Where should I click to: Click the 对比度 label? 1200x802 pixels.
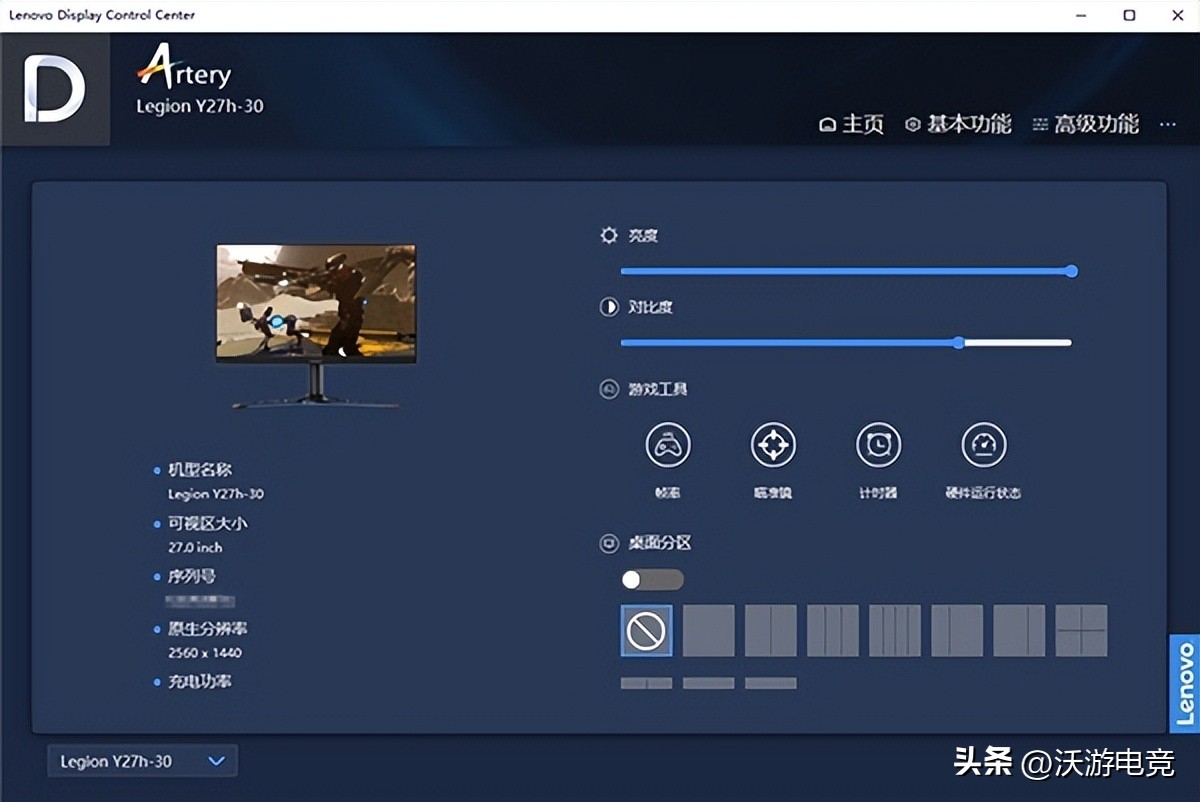[650, 307]
